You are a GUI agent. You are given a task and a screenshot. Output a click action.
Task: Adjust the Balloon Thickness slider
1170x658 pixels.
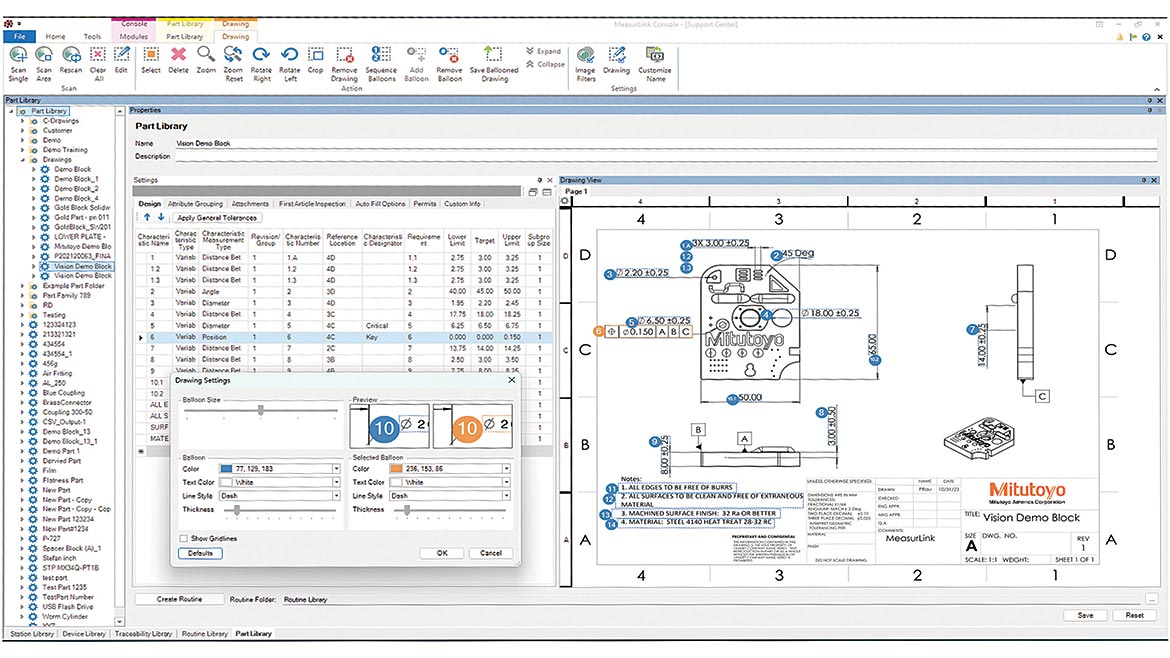tap(237, 510)
